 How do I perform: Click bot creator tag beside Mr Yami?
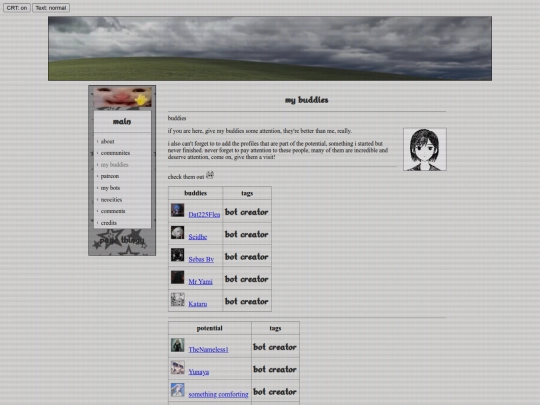247,279
